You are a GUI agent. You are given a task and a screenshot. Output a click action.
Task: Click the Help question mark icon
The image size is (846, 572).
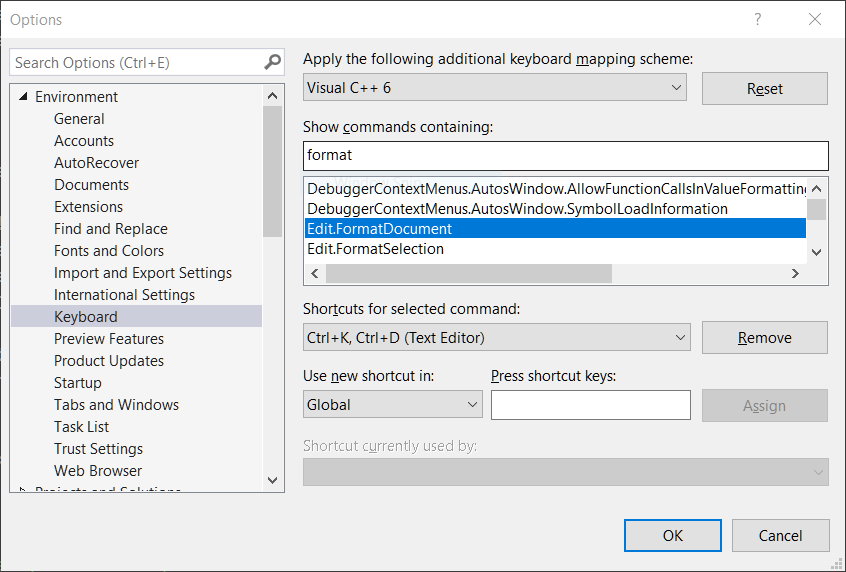tap(758, 19)
